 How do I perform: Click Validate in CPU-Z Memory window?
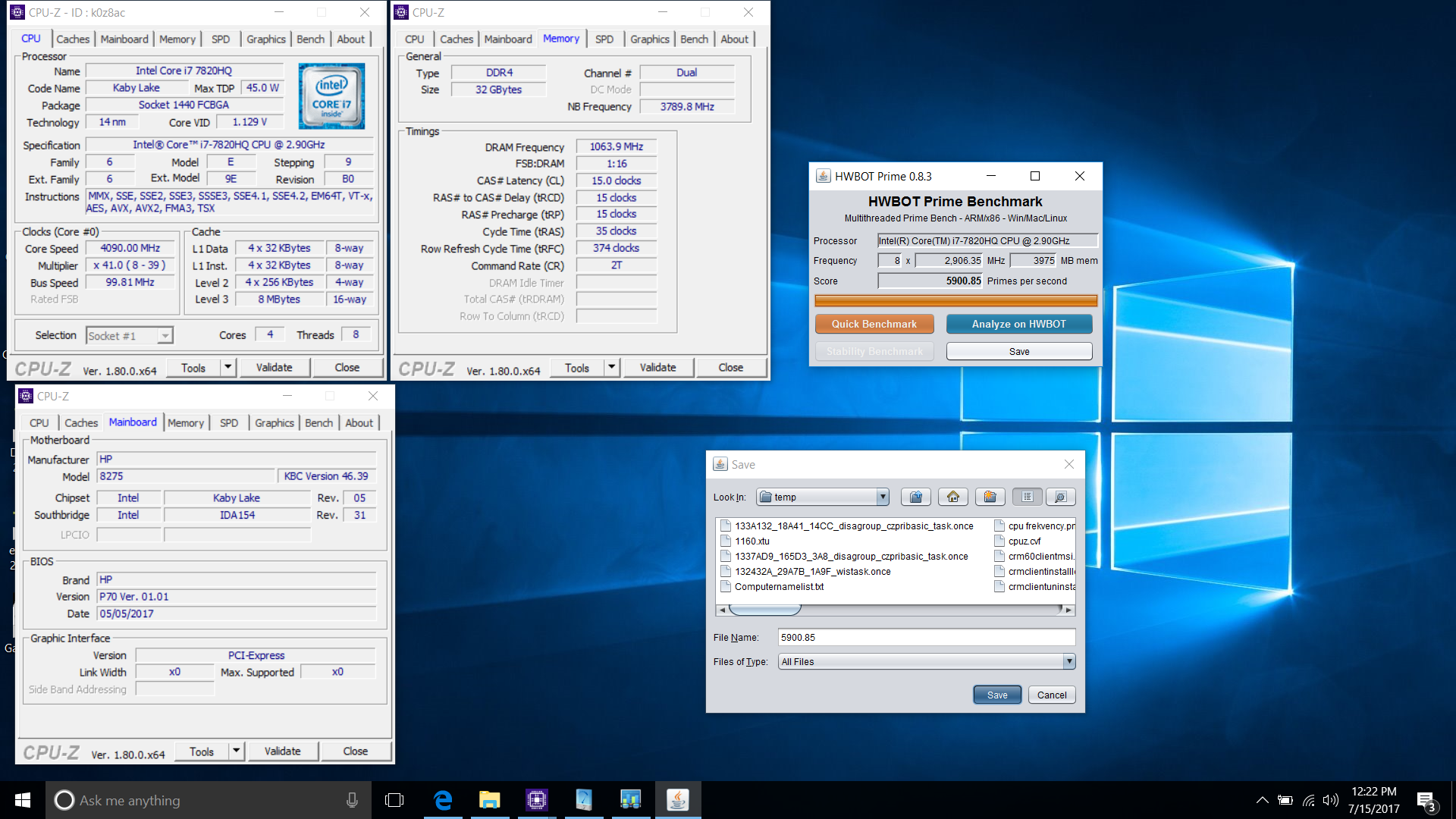(657, 368)
